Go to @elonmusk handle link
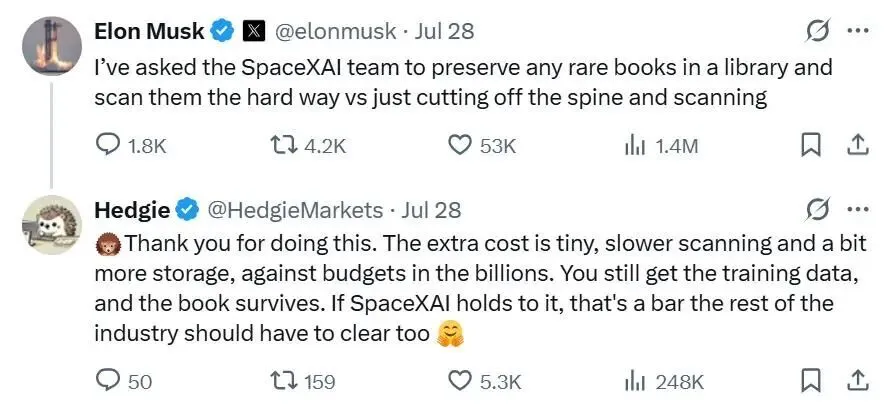 (336, 31)
